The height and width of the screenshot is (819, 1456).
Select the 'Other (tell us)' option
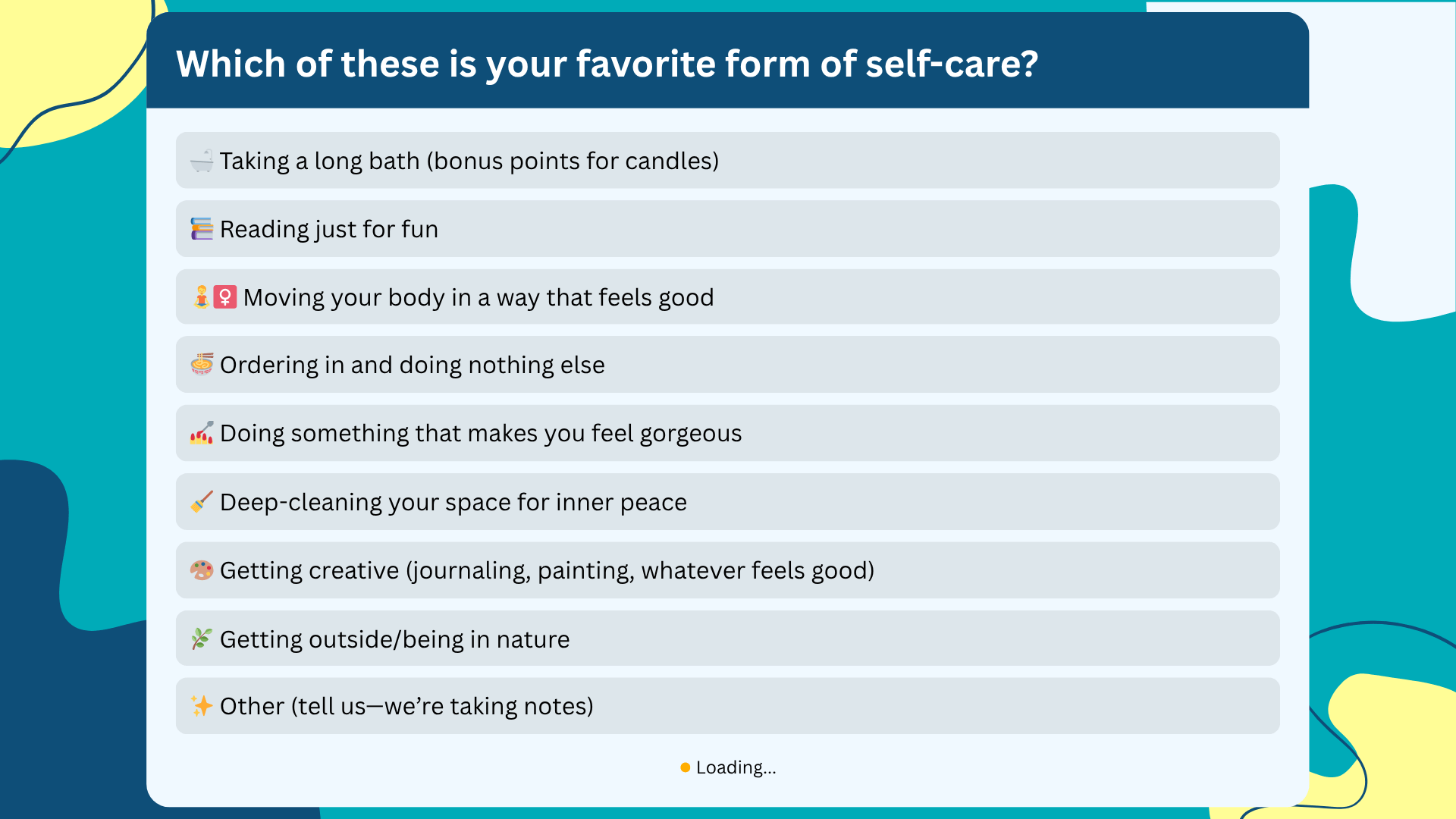click(728, 706)
